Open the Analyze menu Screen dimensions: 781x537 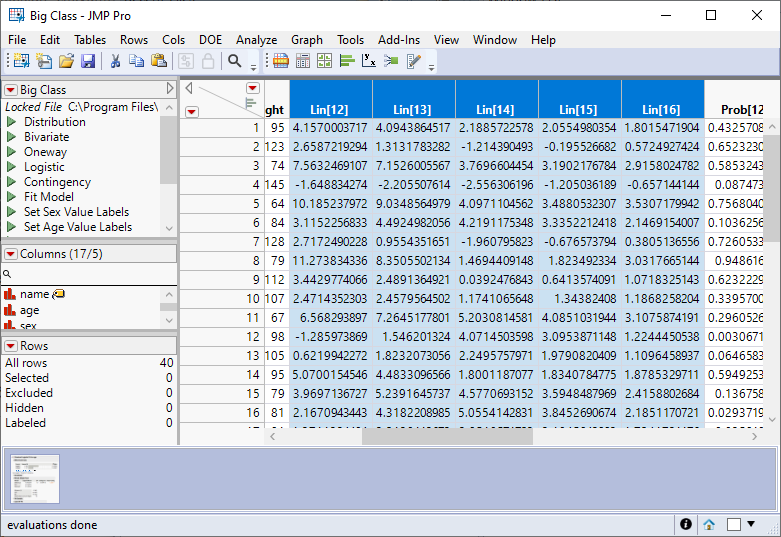256,40
